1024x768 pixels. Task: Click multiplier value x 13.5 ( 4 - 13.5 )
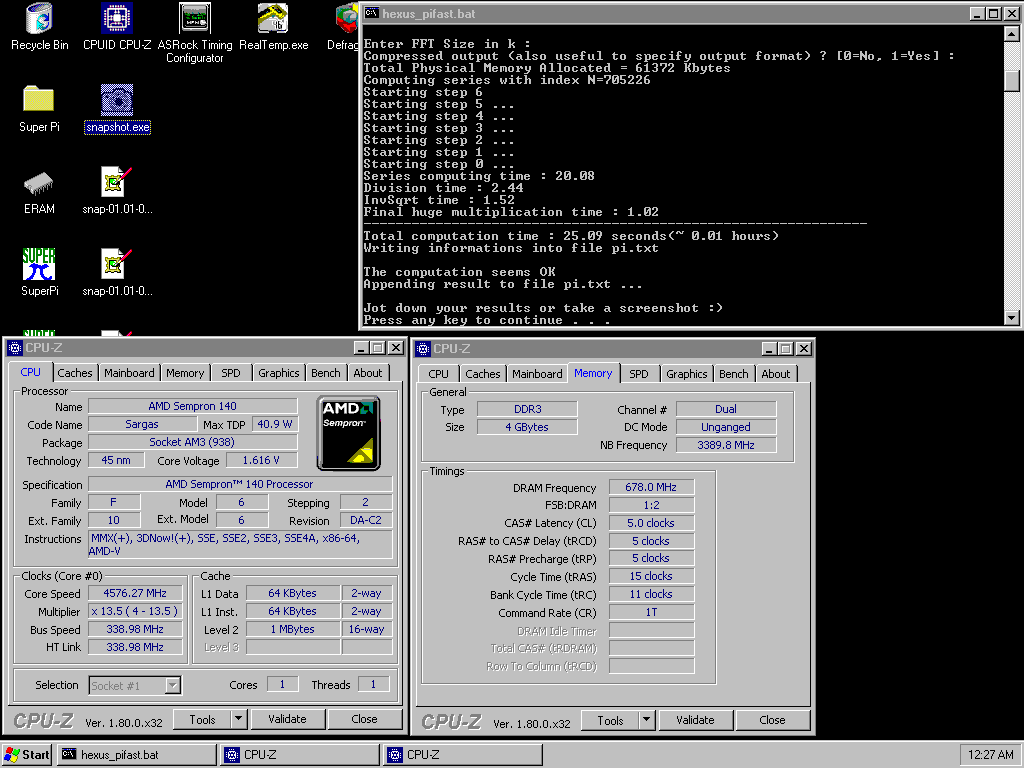tap(135, 611)
